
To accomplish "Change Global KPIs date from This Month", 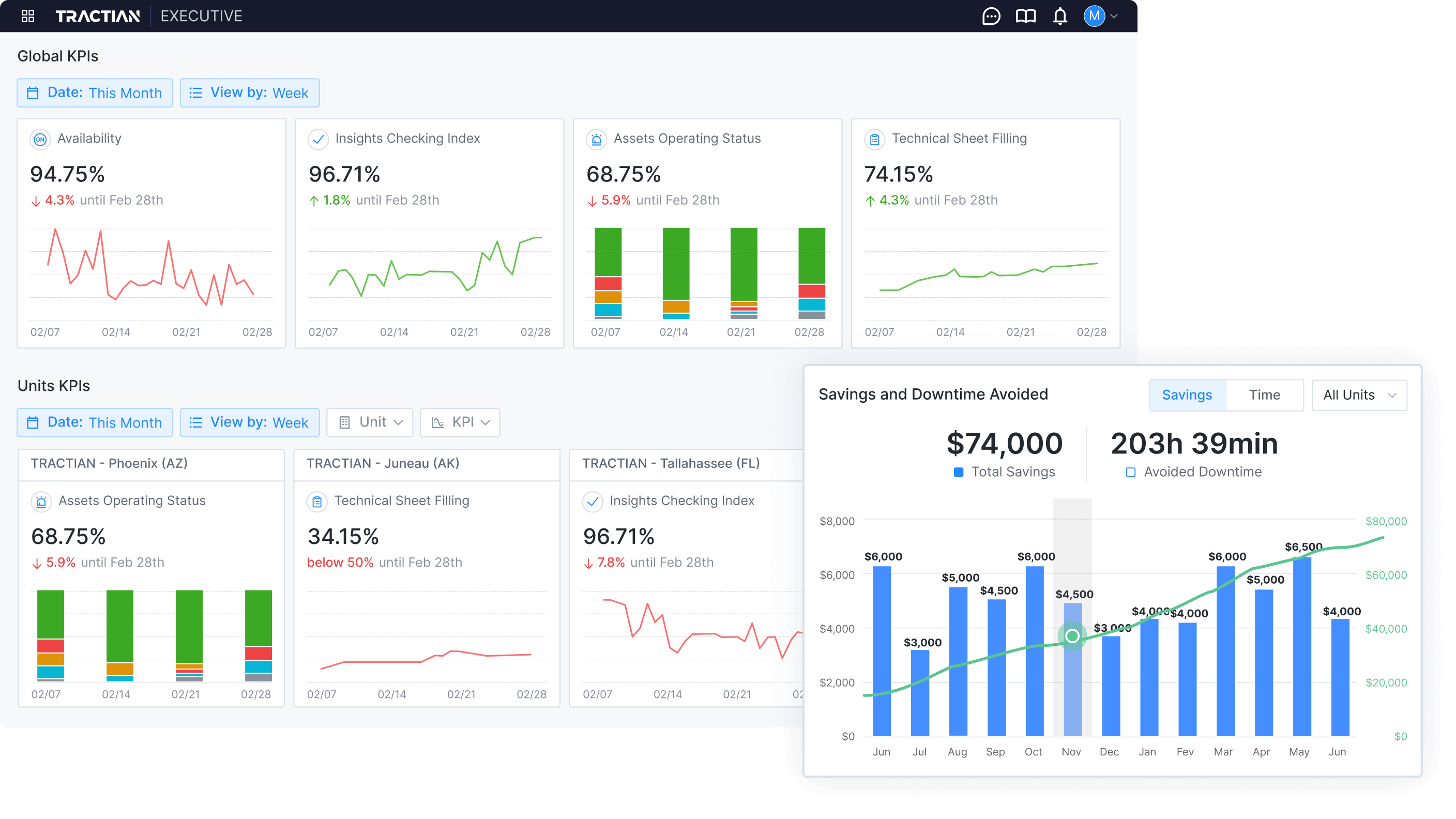I will [95, 92].
